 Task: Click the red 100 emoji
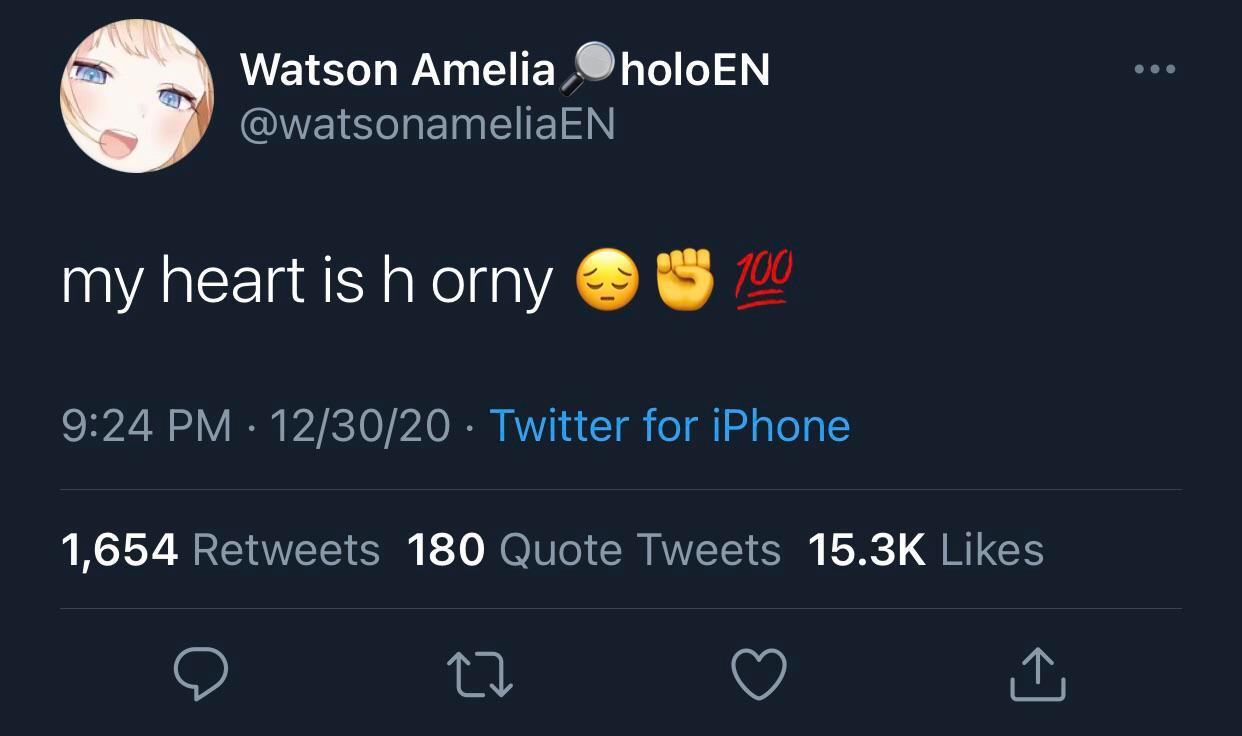(764, 280)
